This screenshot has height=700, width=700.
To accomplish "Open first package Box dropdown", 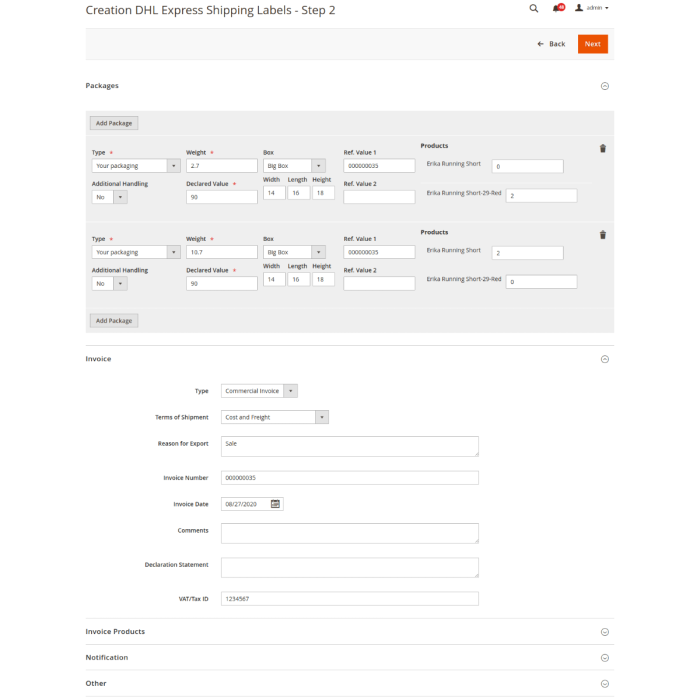I will (x=294, y=166).
